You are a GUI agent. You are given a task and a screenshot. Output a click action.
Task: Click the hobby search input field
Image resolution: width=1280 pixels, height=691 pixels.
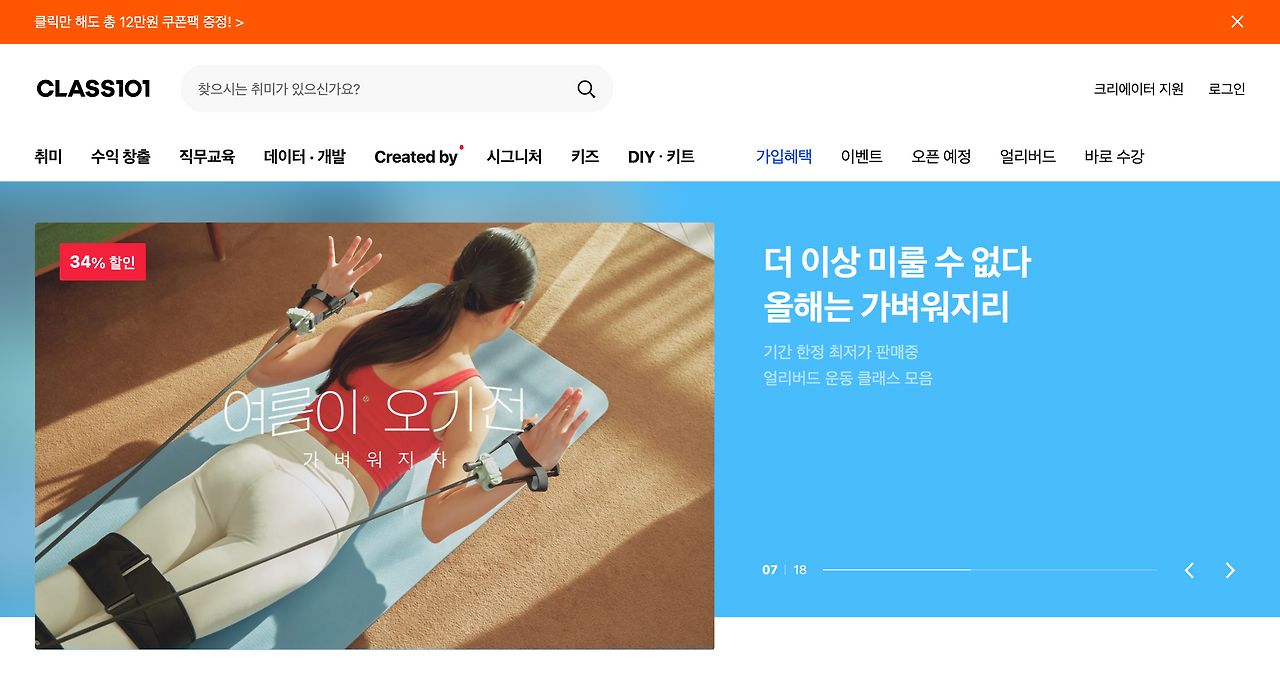pos(380,89)
